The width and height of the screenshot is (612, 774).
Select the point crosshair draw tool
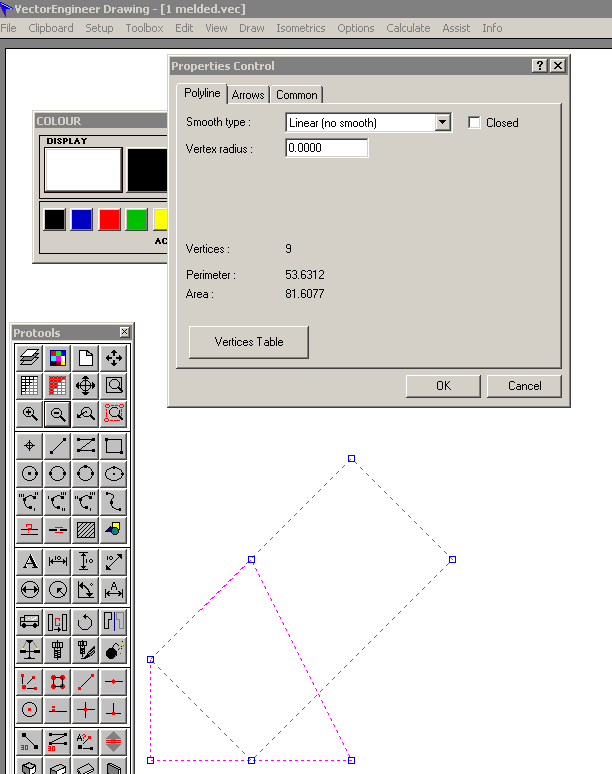30,446
